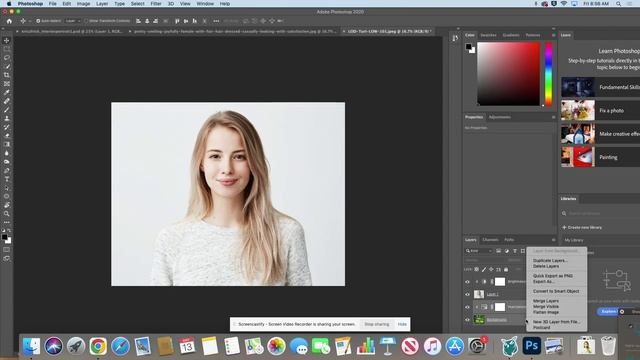Select the Dodge tool
The height and width of the screenshot is (360, 640).
(7, 162)
